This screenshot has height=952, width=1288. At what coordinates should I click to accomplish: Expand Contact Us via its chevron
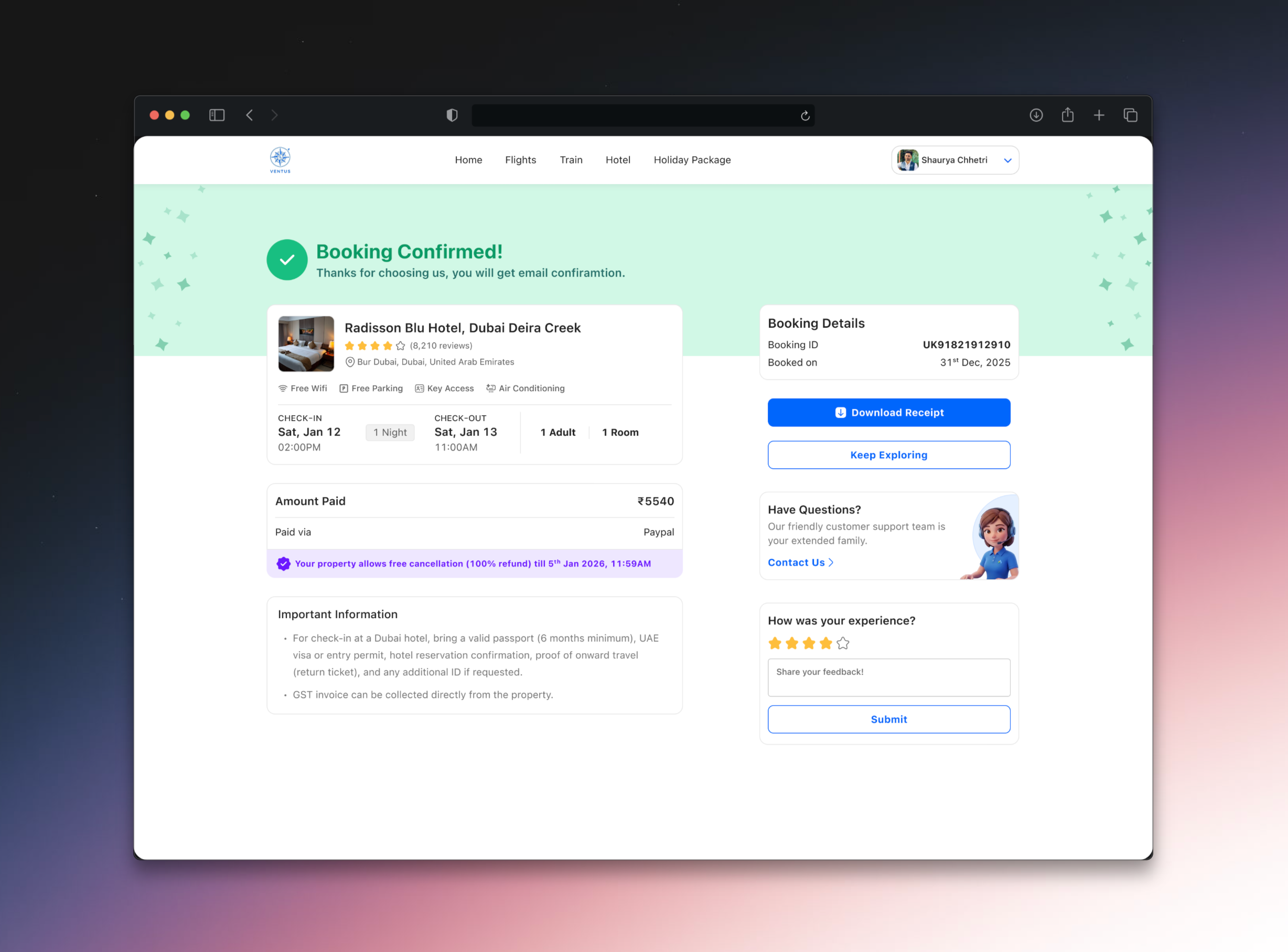point(831,562)
